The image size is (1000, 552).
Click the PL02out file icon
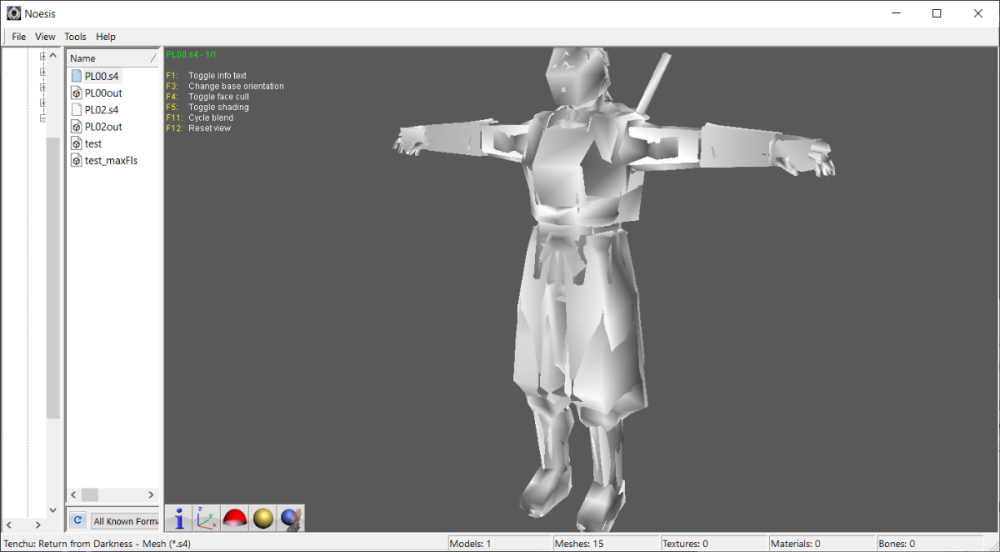click(x=77, y=127)
